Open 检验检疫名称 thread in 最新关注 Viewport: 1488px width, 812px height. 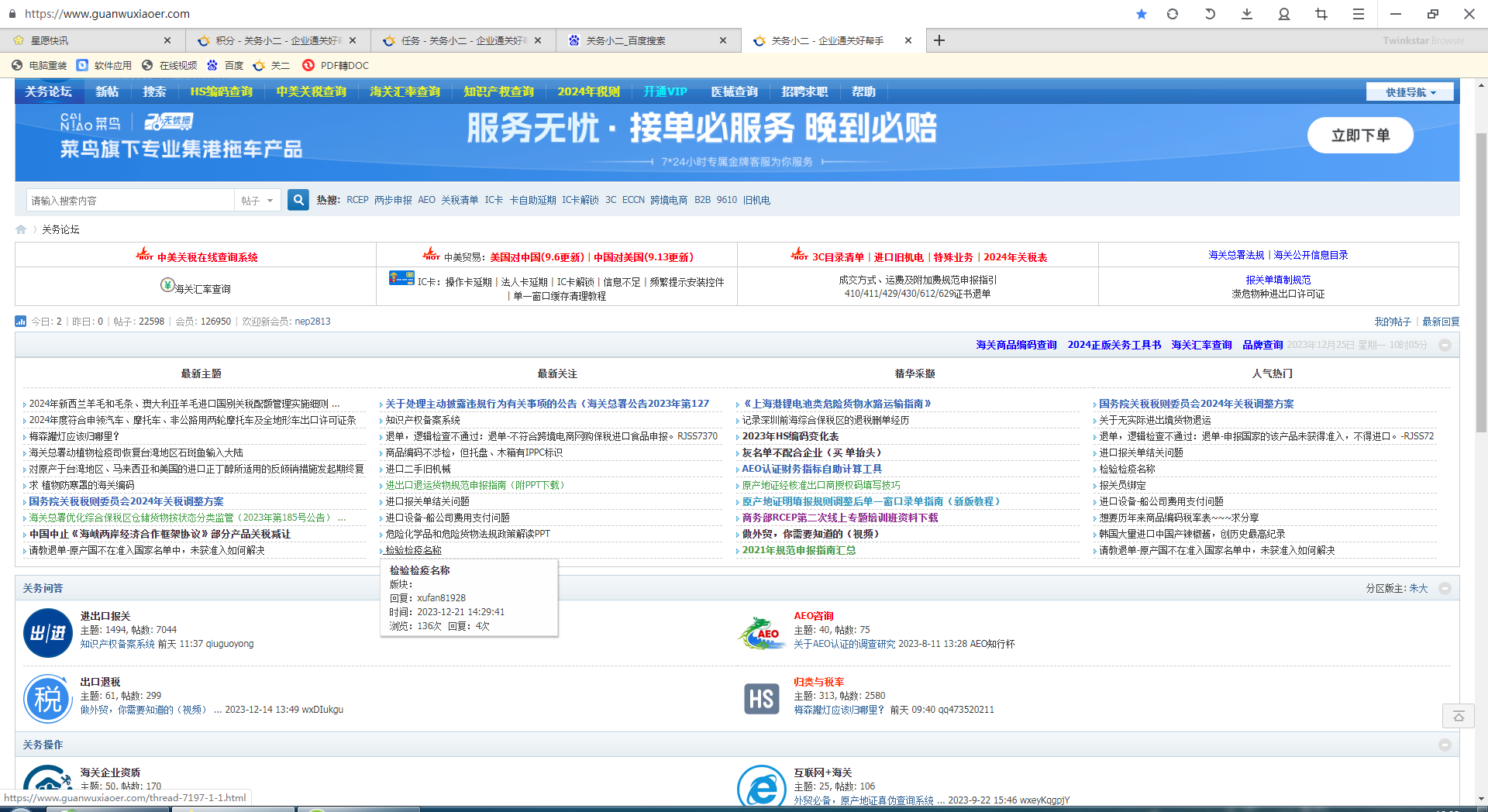[x=413, y=550]
